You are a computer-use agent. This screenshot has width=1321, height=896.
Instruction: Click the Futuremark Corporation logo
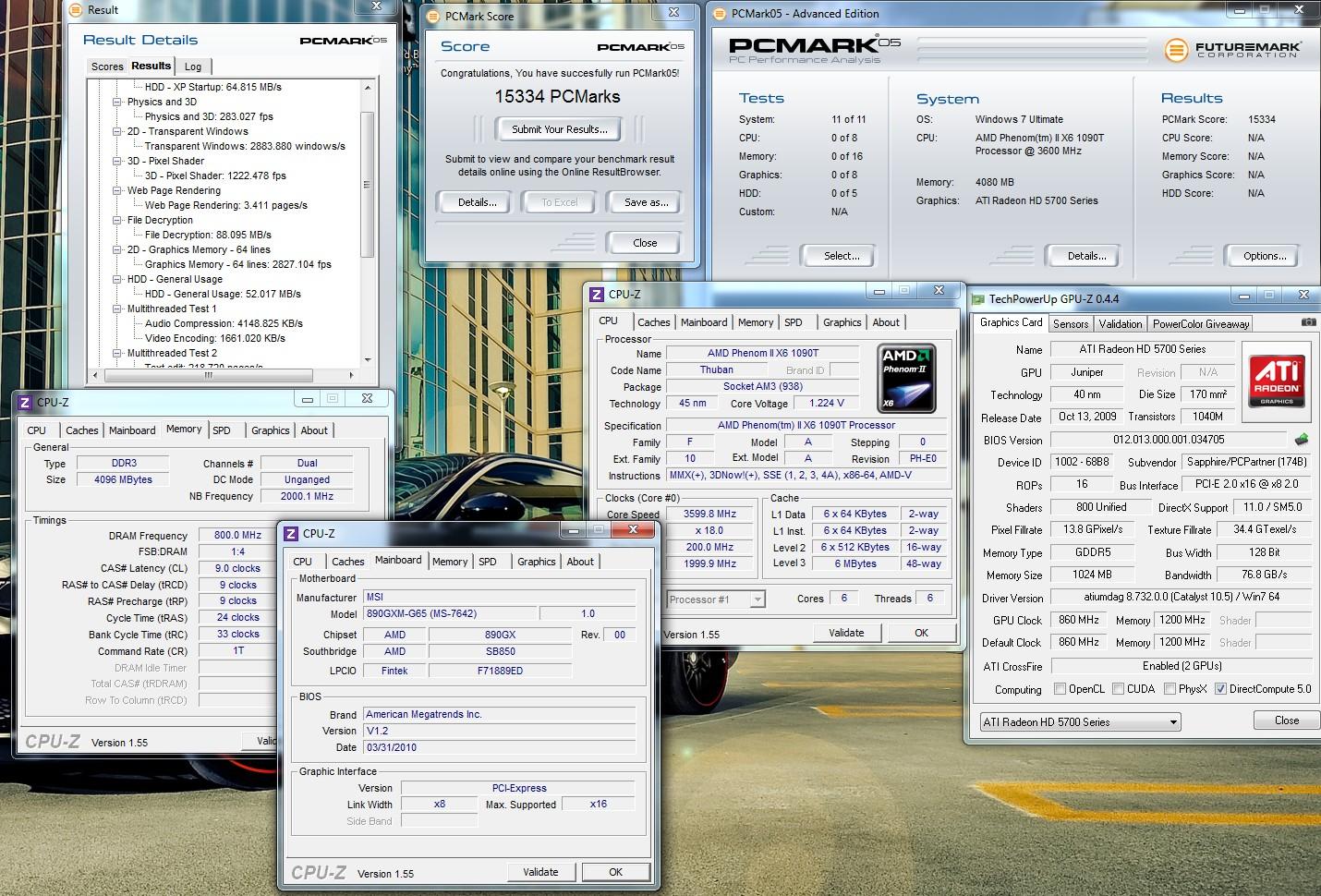tap(1233, 49)
